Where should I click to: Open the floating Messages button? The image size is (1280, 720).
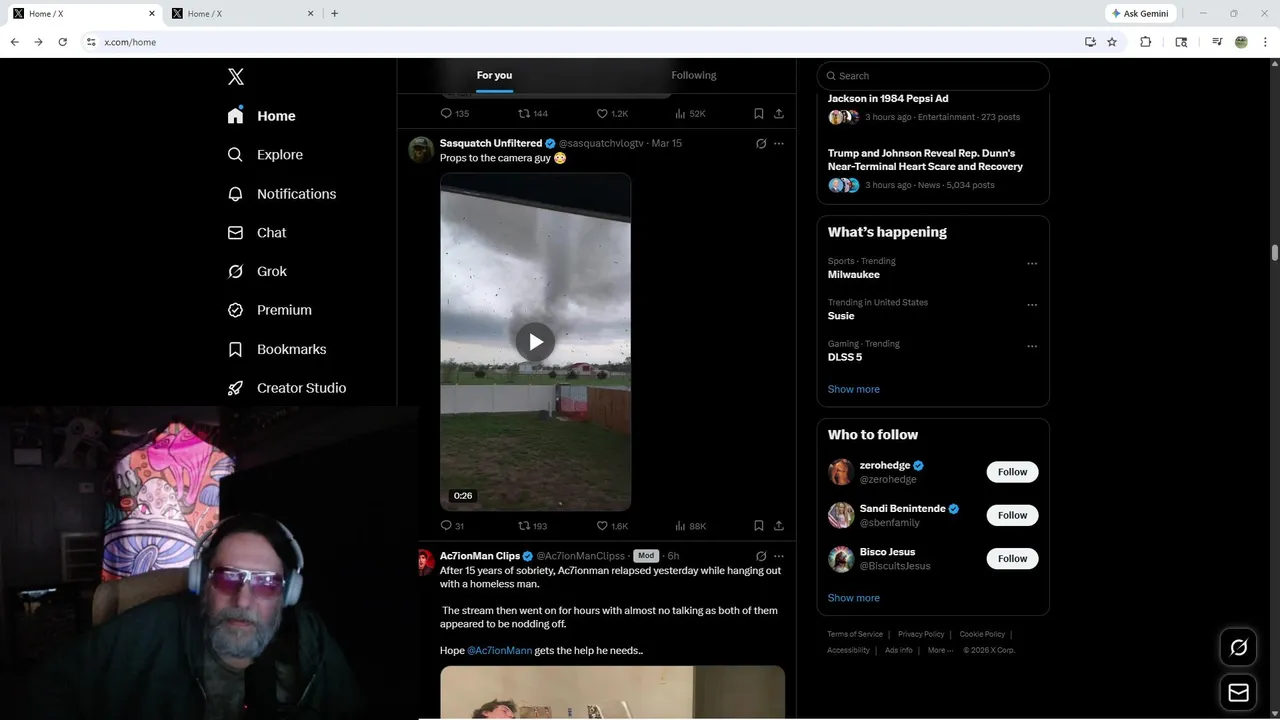1239,692
